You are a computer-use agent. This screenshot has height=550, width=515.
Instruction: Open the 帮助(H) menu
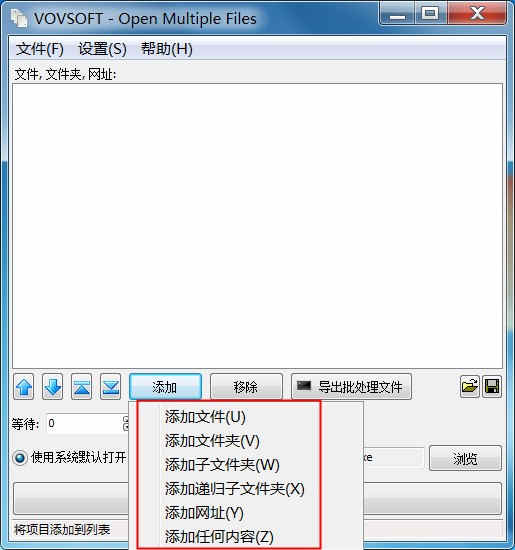click(x=167, y=49)
